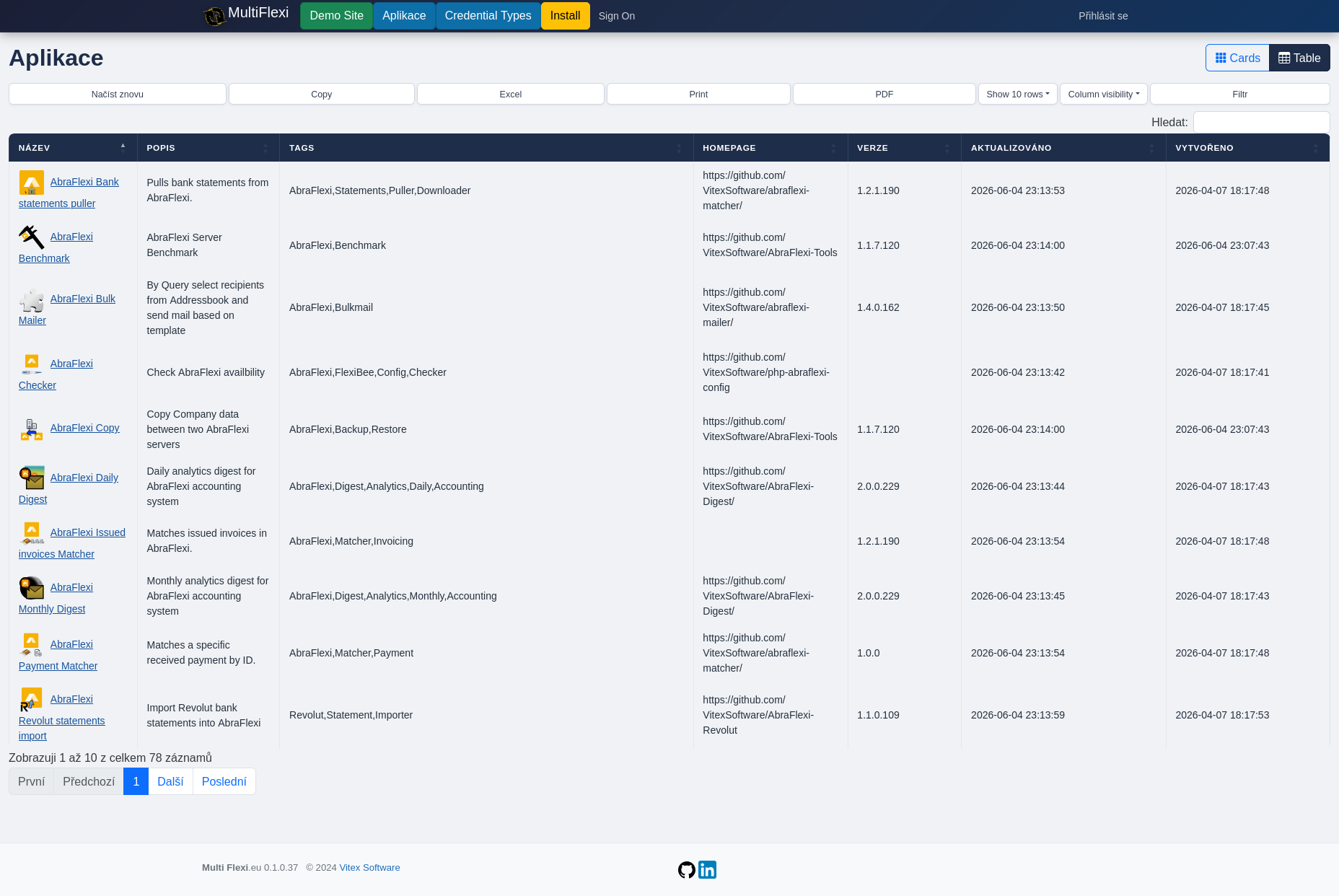Click the AbraFlexi Issued invoices Matcher icon
Screen dimensions: 1339x896
32,533
